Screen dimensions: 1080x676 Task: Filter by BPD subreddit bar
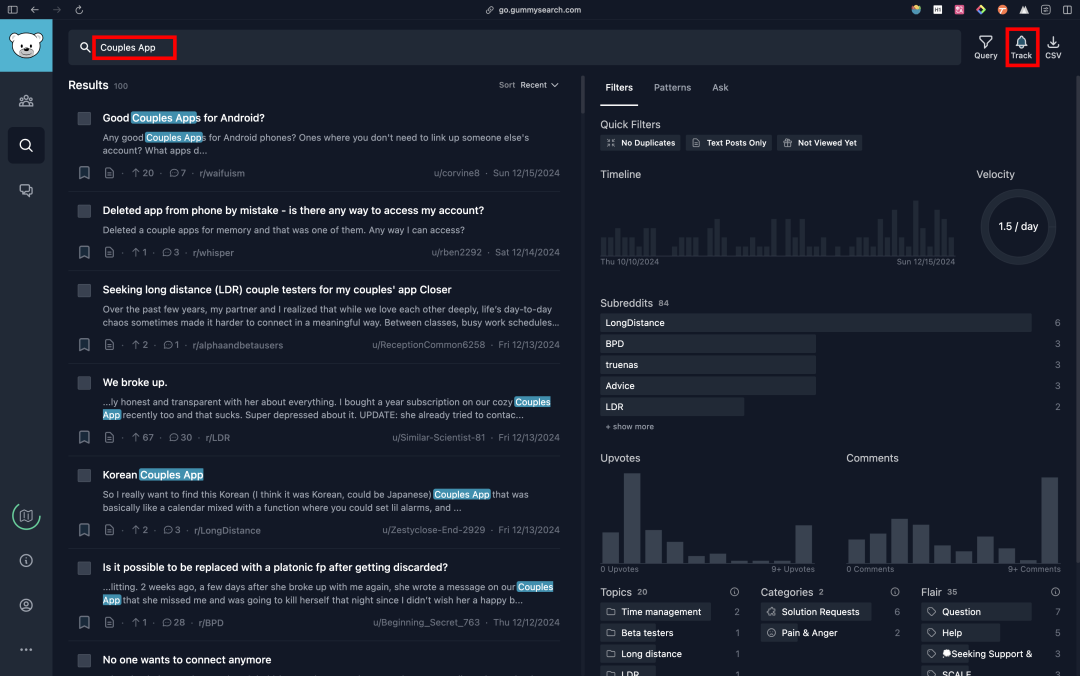point(708,344)
